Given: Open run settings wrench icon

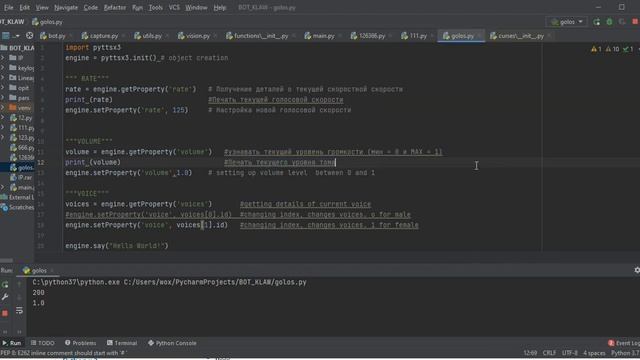Looking at the screenshot, I should tap(5, 297).
